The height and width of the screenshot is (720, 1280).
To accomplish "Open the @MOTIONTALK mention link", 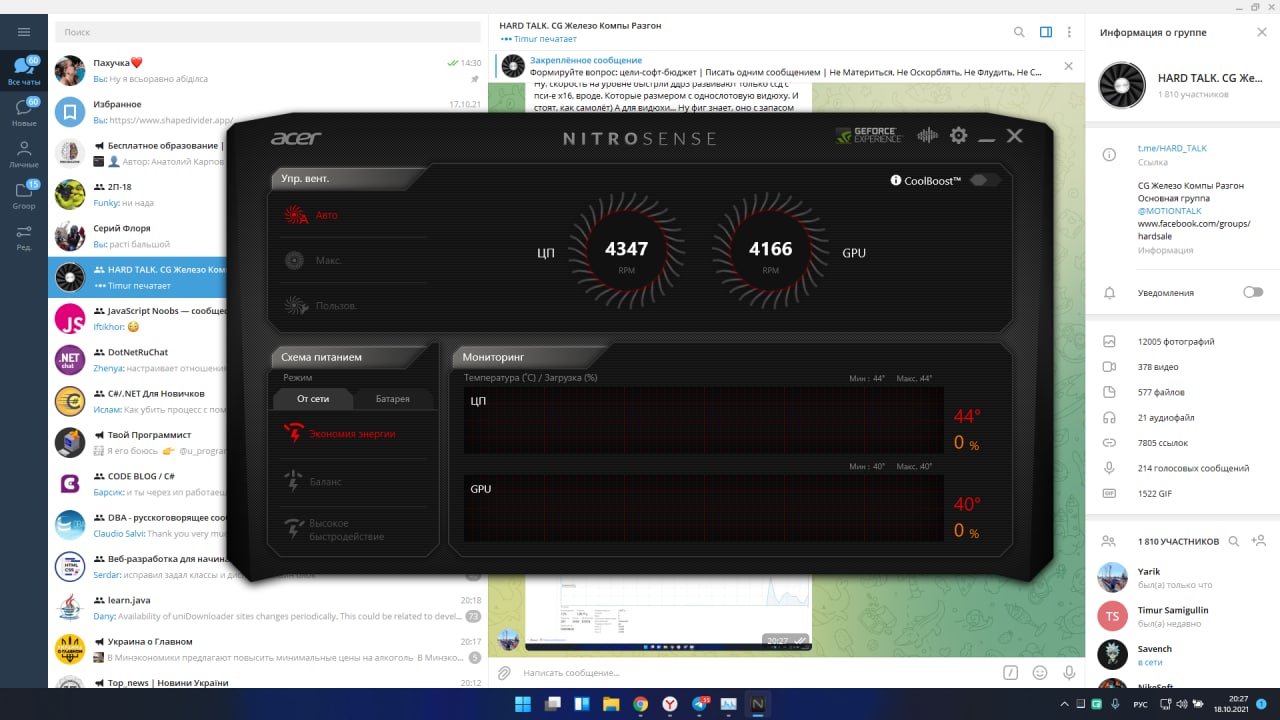I will click(x=1170, y=211).
